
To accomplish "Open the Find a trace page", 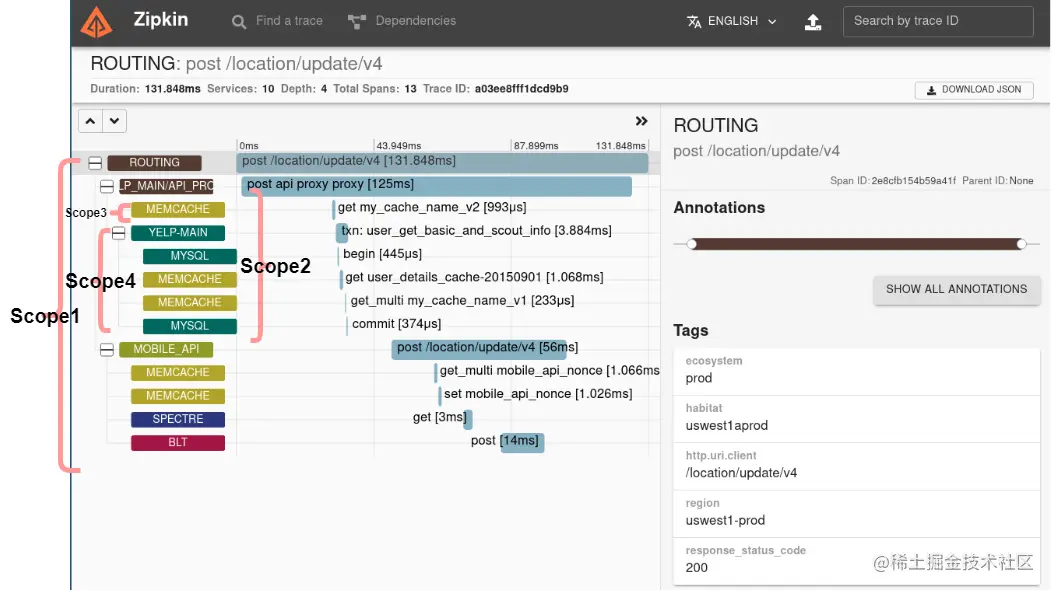I will coord(277,21).
